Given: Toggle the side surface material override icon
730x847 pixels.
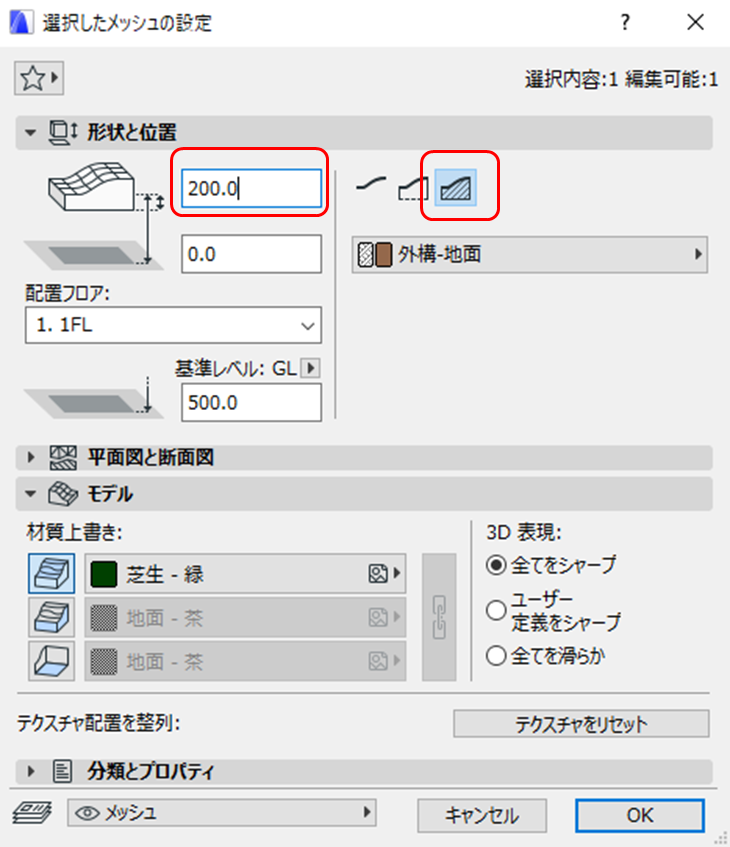Looking at the screenshot, I should pos(46,618).
